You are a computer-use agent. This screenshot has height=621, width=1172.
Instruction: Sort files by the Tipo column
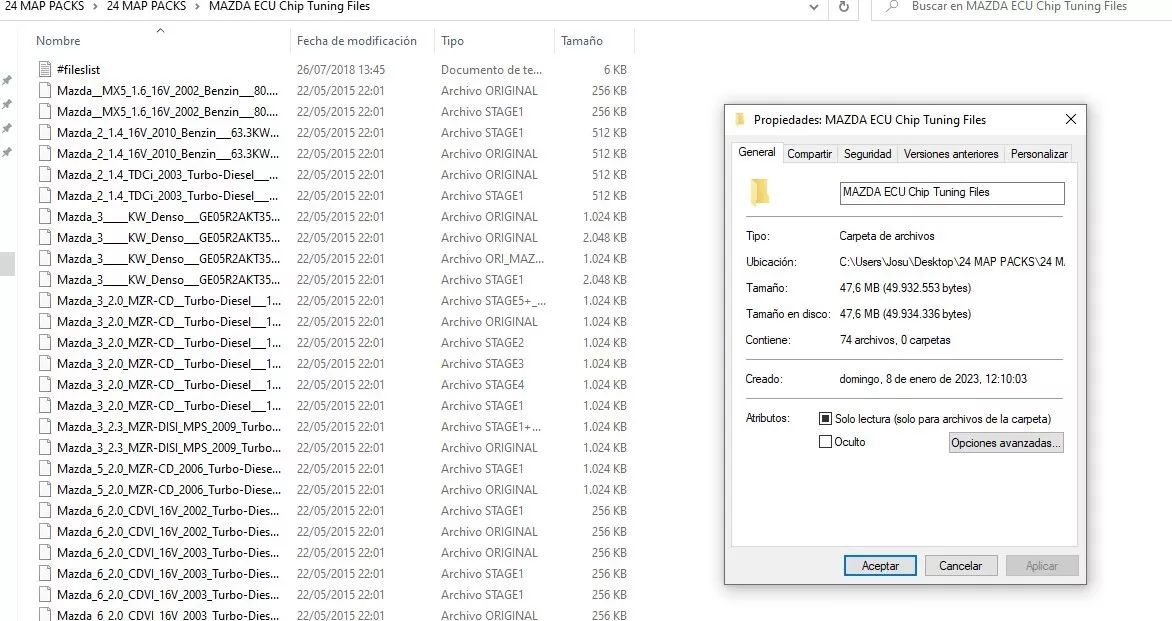452,41
